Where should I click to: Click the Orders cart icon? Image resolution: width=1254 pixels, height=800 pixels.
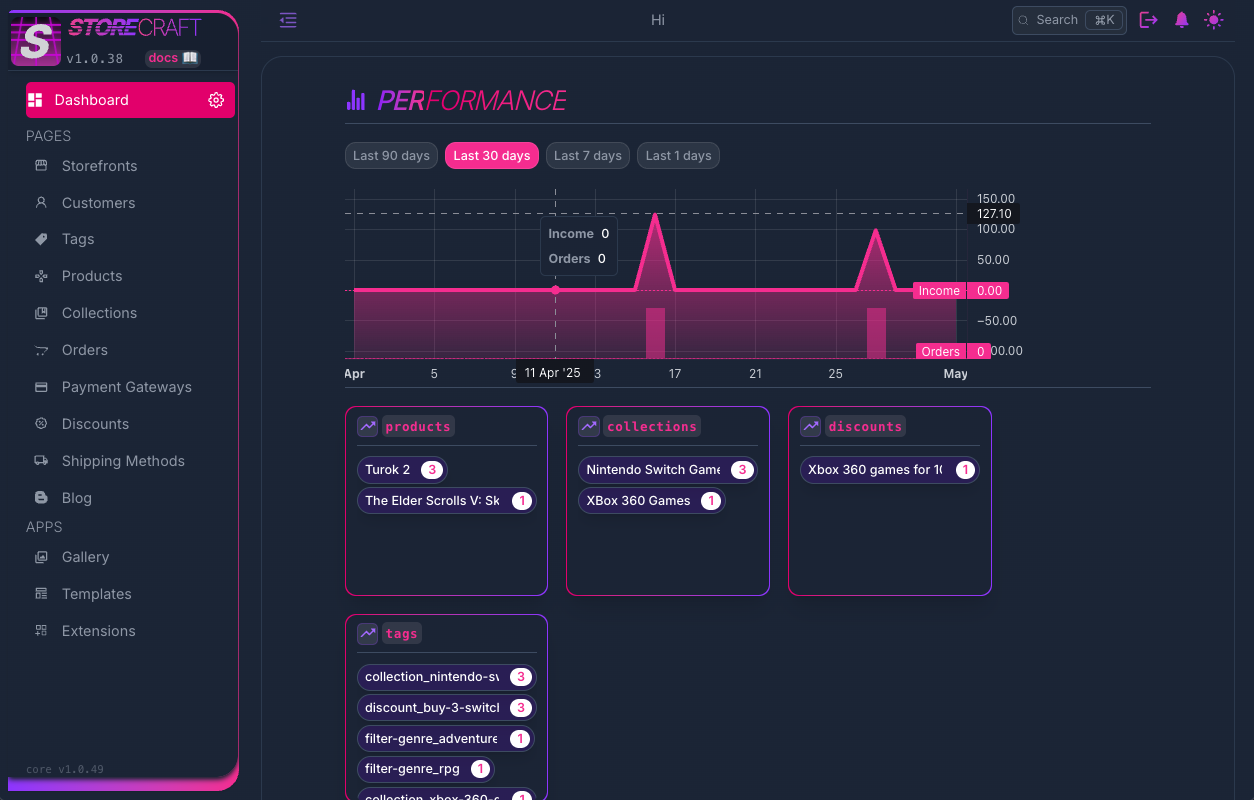pos(41,350)
